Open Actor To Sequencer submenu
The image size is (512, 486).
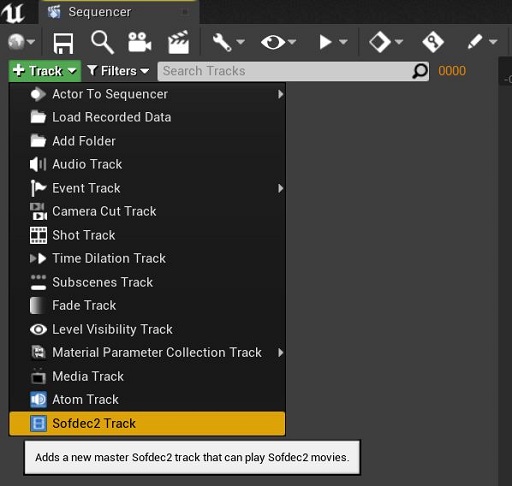pyautogui.click(x=147, y=94)
